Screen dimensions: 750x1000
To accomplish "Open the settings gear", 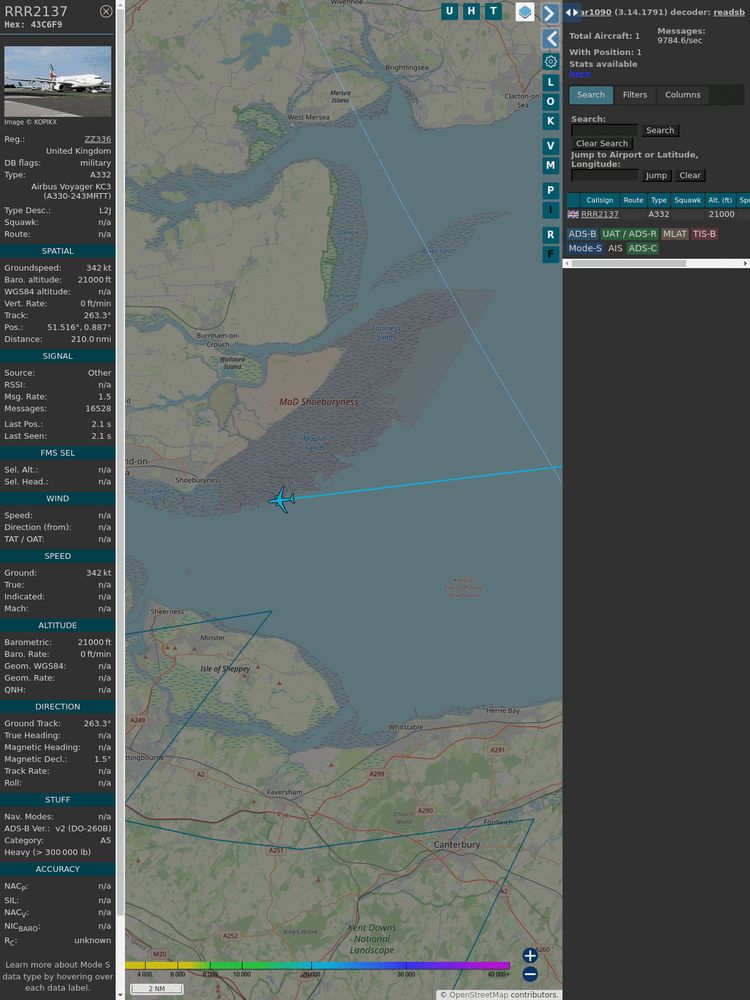I will [551, 61].
